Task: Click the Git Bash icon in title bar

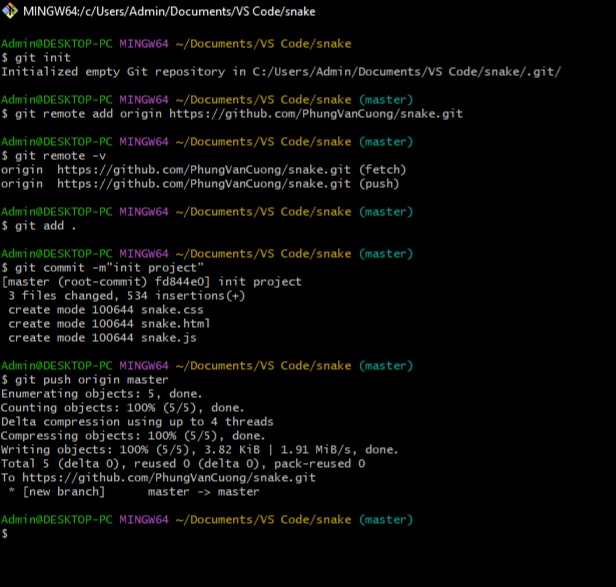Action: (9, 11)
